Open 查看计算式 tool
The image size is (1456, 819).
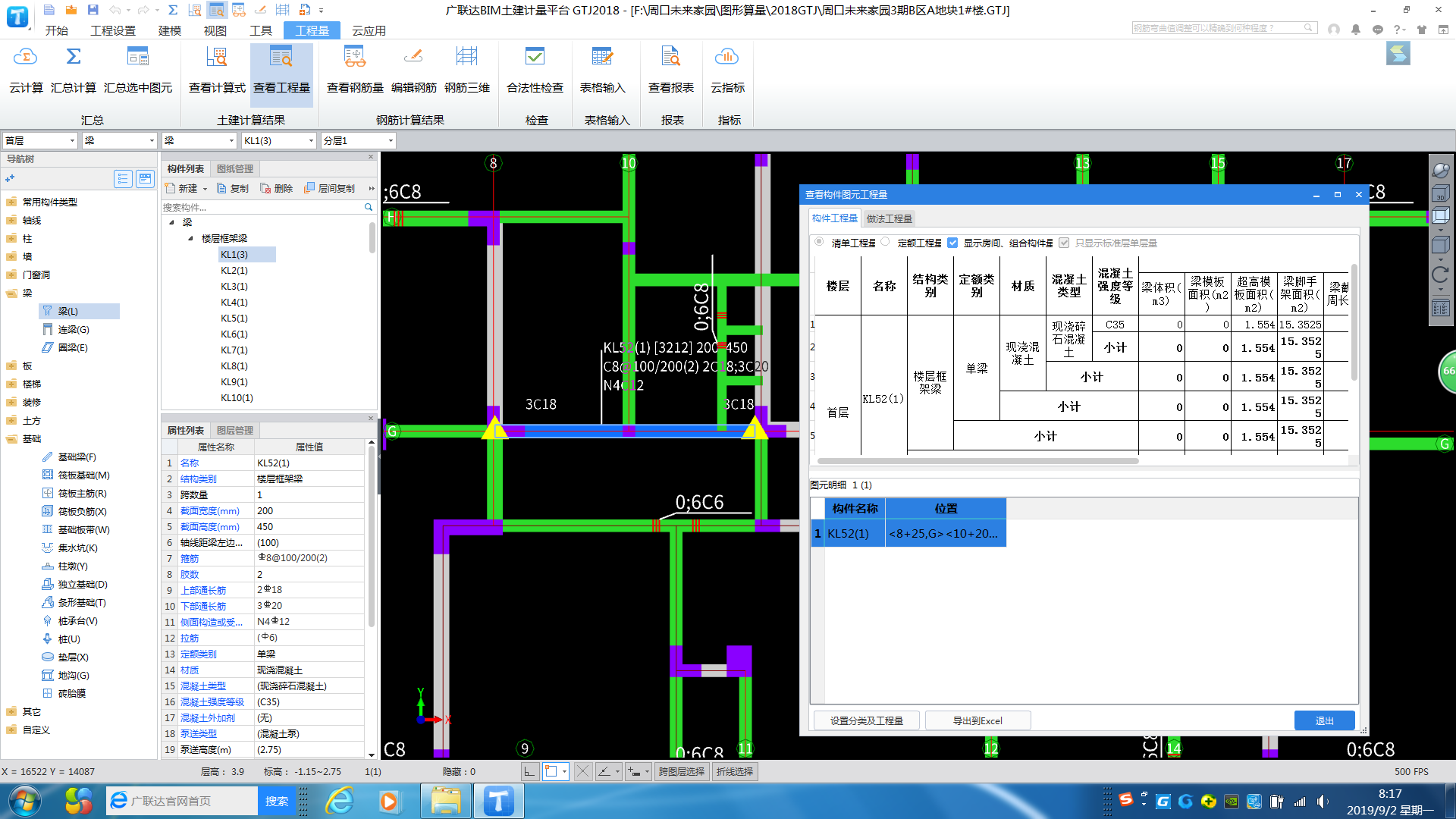click(217, 70)
